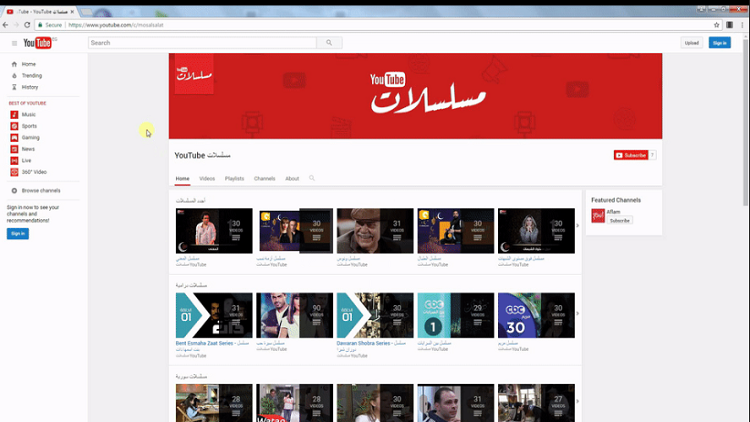Switch to the Videos tab
Image resolution: width=750 pixels, height=422 pixels.
pyautogui.click(x=207, y=178)
